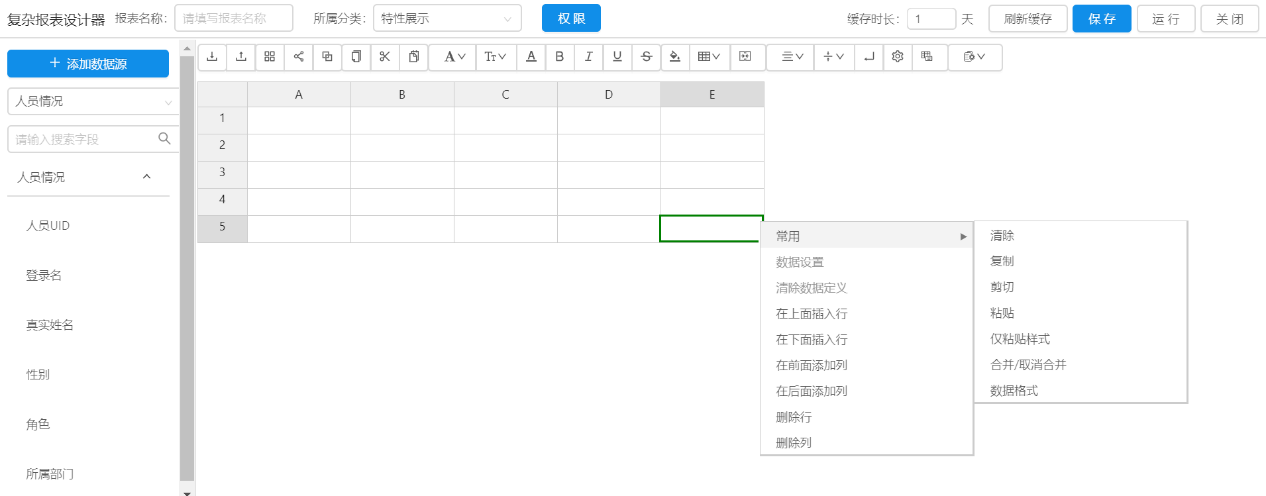The height and width of the screenshot is (496, 1266).
Task: Select the 真实姓名 field in the list
Action: pos(49,325)
